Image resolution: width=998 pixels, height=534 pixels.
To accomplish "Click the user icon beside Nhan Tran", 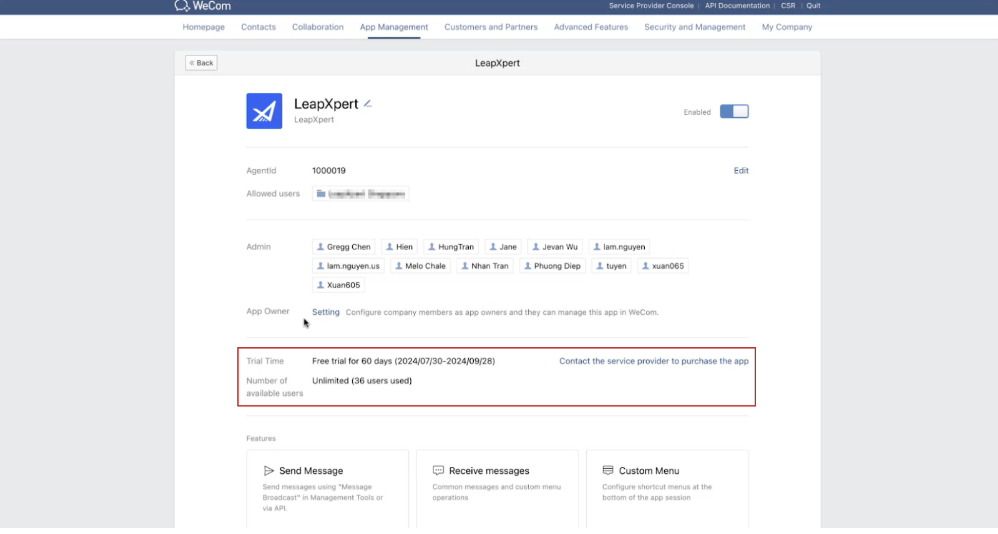I will tap(465, 266).
